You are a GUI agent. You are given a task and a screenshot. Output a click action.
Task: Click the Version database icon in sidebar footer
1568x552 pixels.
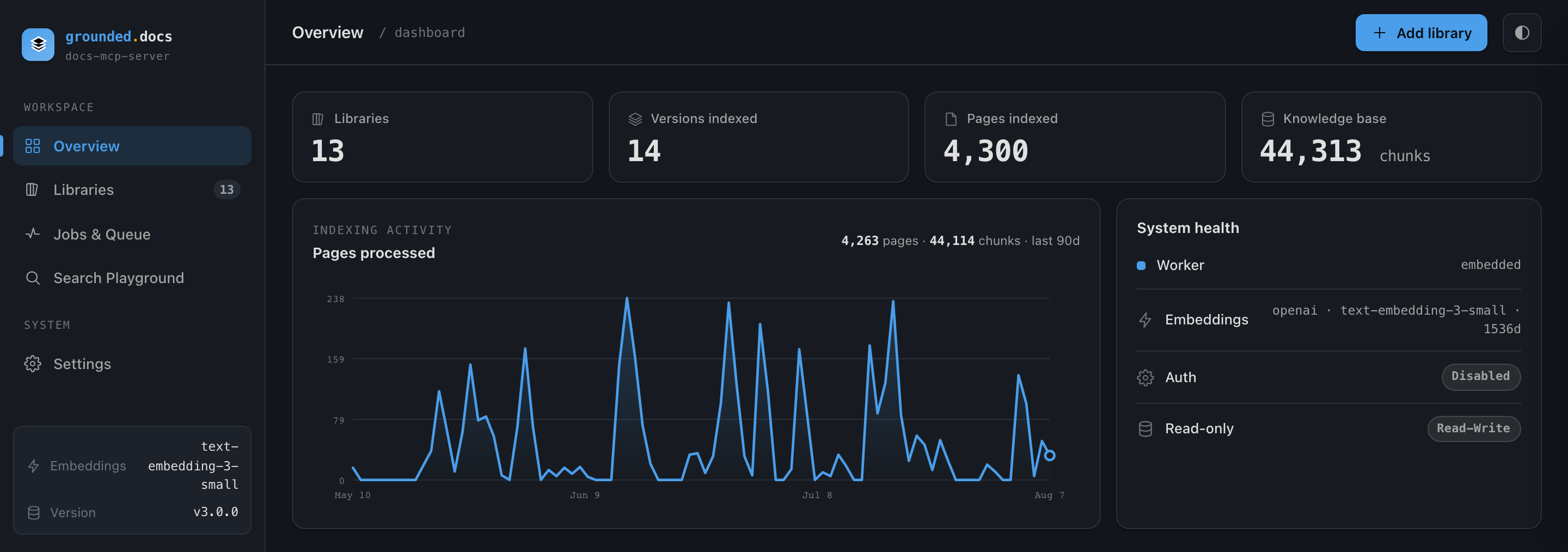[33, 513]
